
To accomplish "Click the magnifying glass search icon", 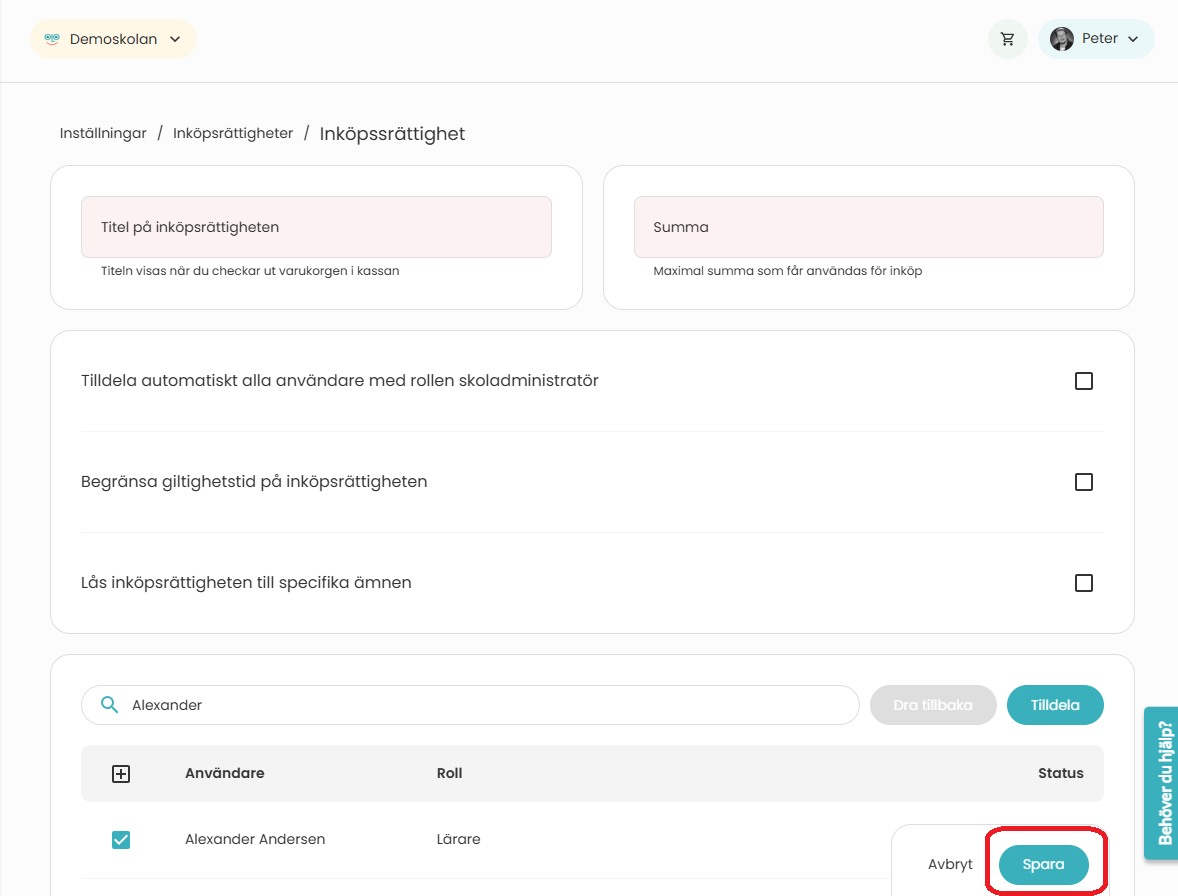I will 110,704.
